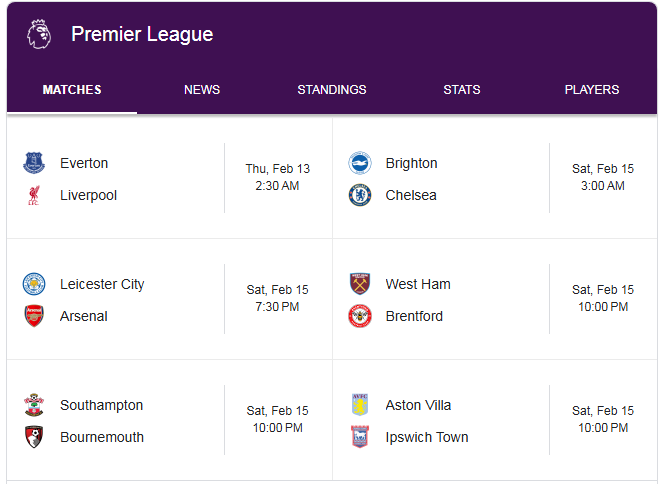Viewport: 660px width, 484px height.
Task: Open the Southampton team name link
Action: pos(101,405)
